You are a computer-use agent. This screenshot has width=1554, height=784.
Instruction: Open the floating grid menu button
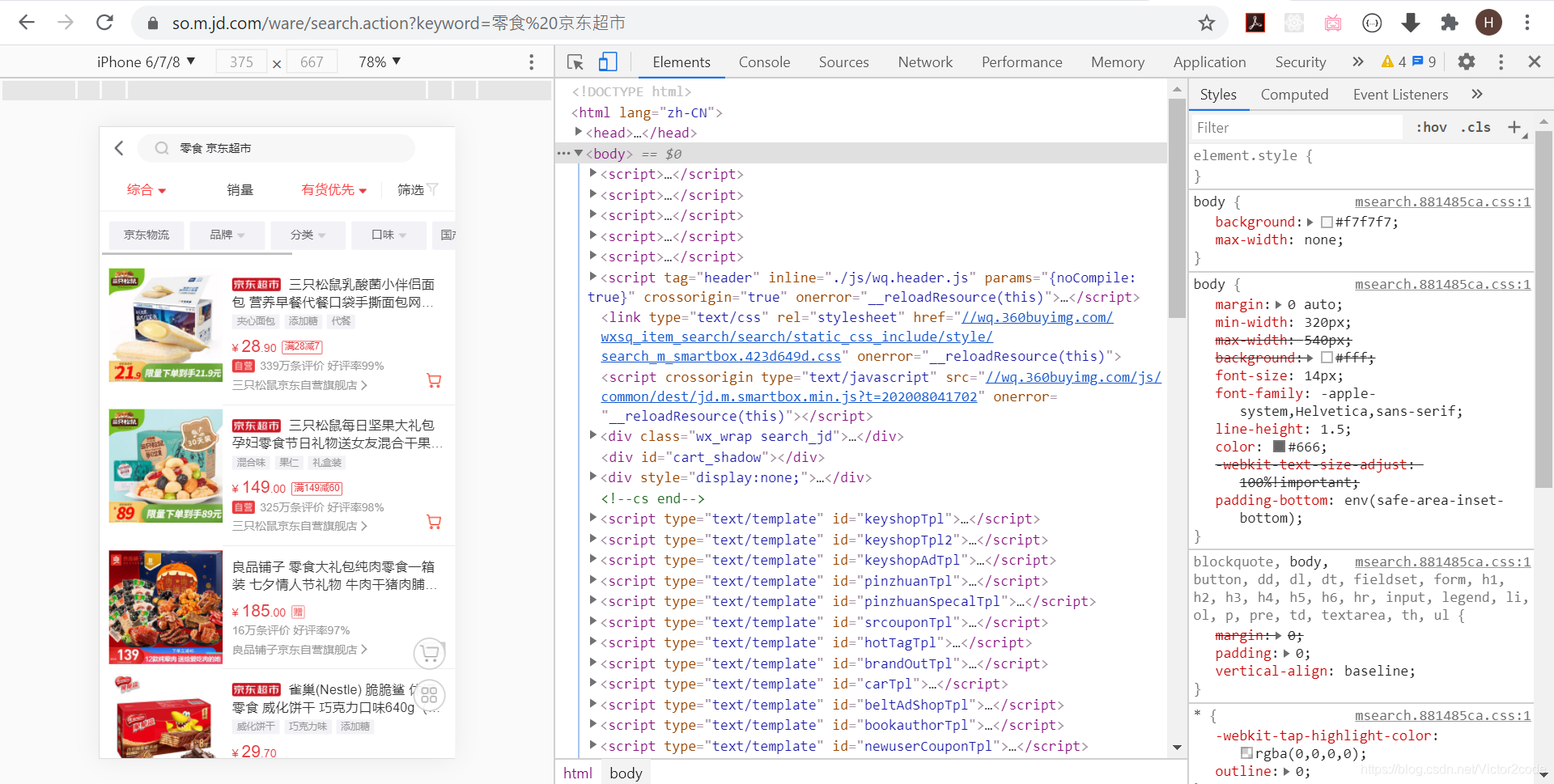[x=429, y=695]
